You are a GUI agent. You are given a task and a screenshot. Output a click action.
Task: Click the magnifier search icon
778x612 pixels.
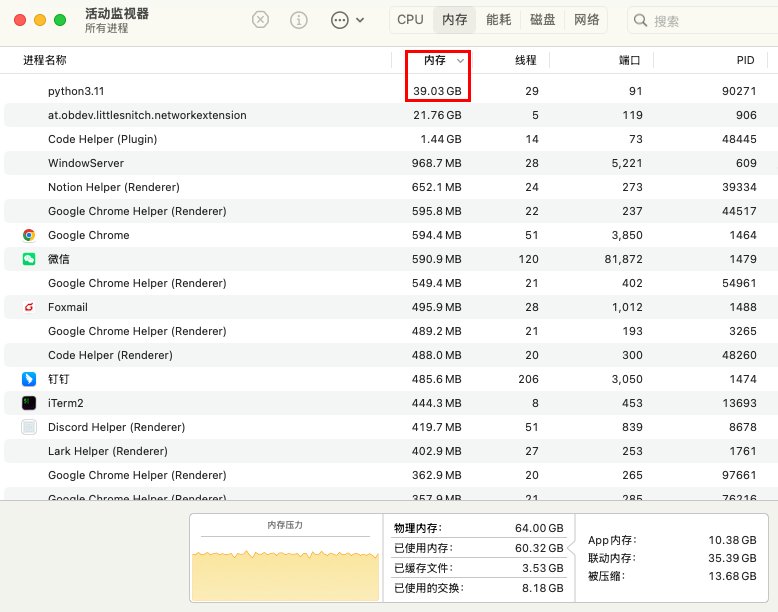click(x=640, y=20)
